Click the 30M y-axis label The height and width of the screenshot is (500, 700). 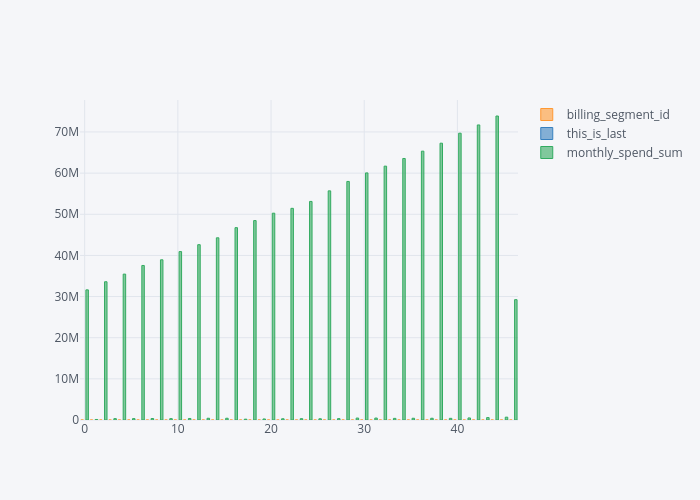pyautogui.click(x=67, y=297)
